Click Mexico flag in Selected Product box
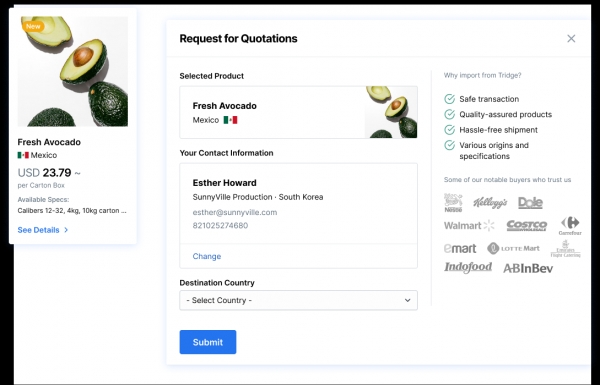Viewport: 600px width, 385px height. click(230, 120)
